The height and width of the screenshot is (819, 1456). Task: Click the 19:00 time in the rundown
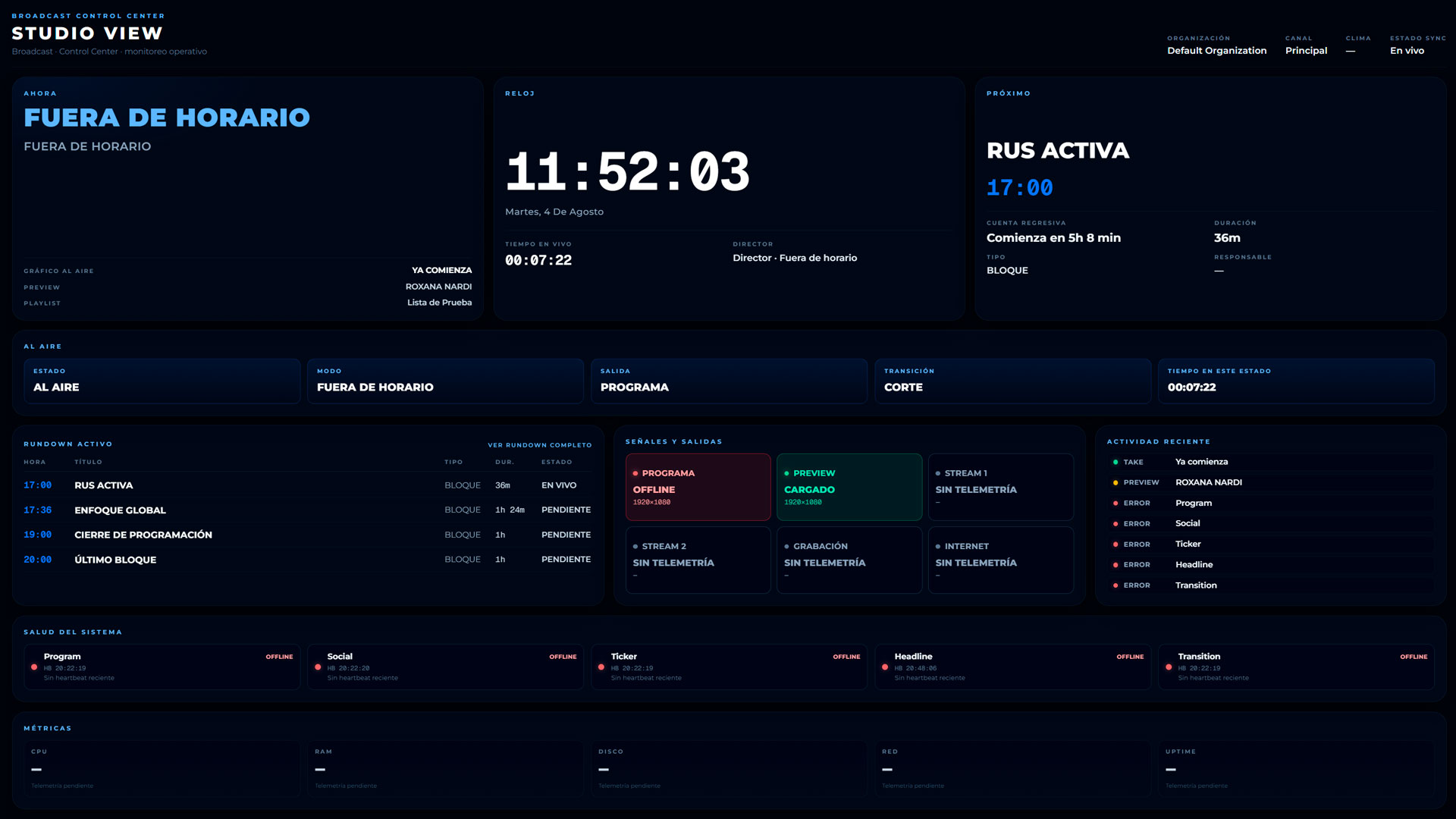[37, 535]
